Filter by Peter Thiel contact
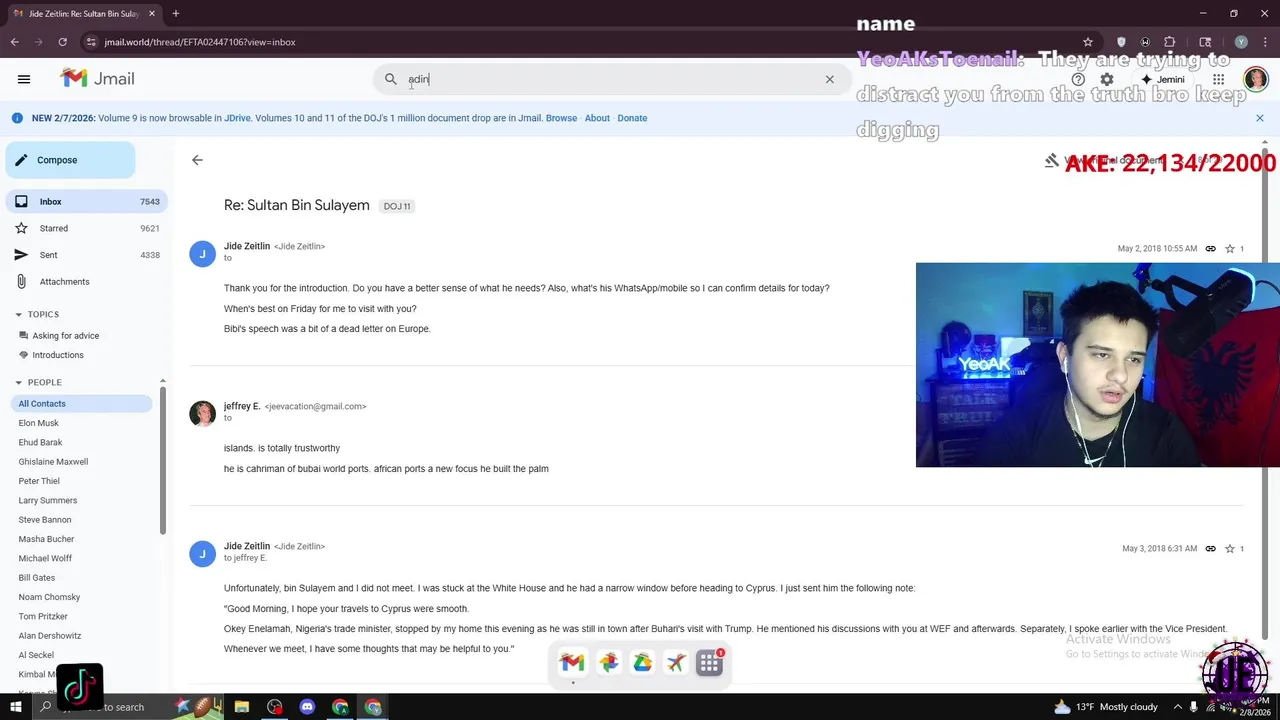1280x720 pixels. [x=39, y=481]
